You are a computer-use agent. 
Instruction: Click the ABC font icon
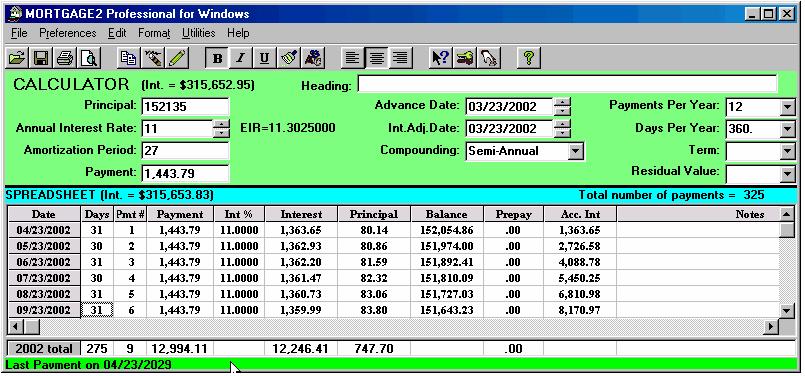[x=314, y=58]
